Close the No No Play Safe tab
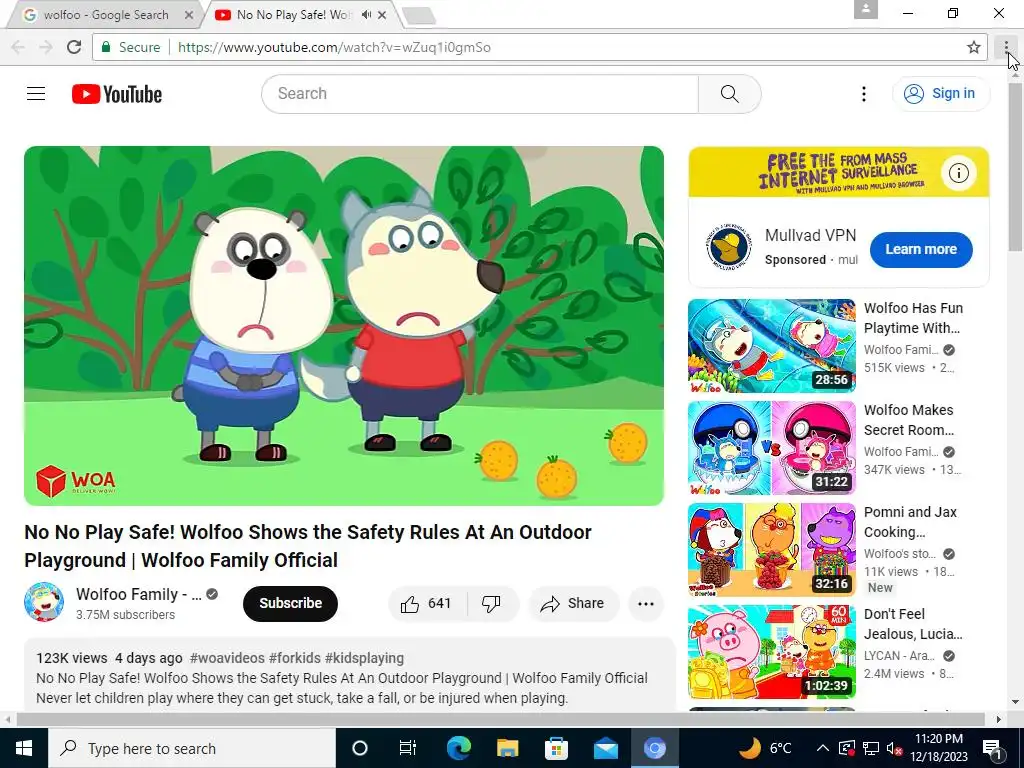The width and height of the screenshot is (1024, 768). click(382, 15)
